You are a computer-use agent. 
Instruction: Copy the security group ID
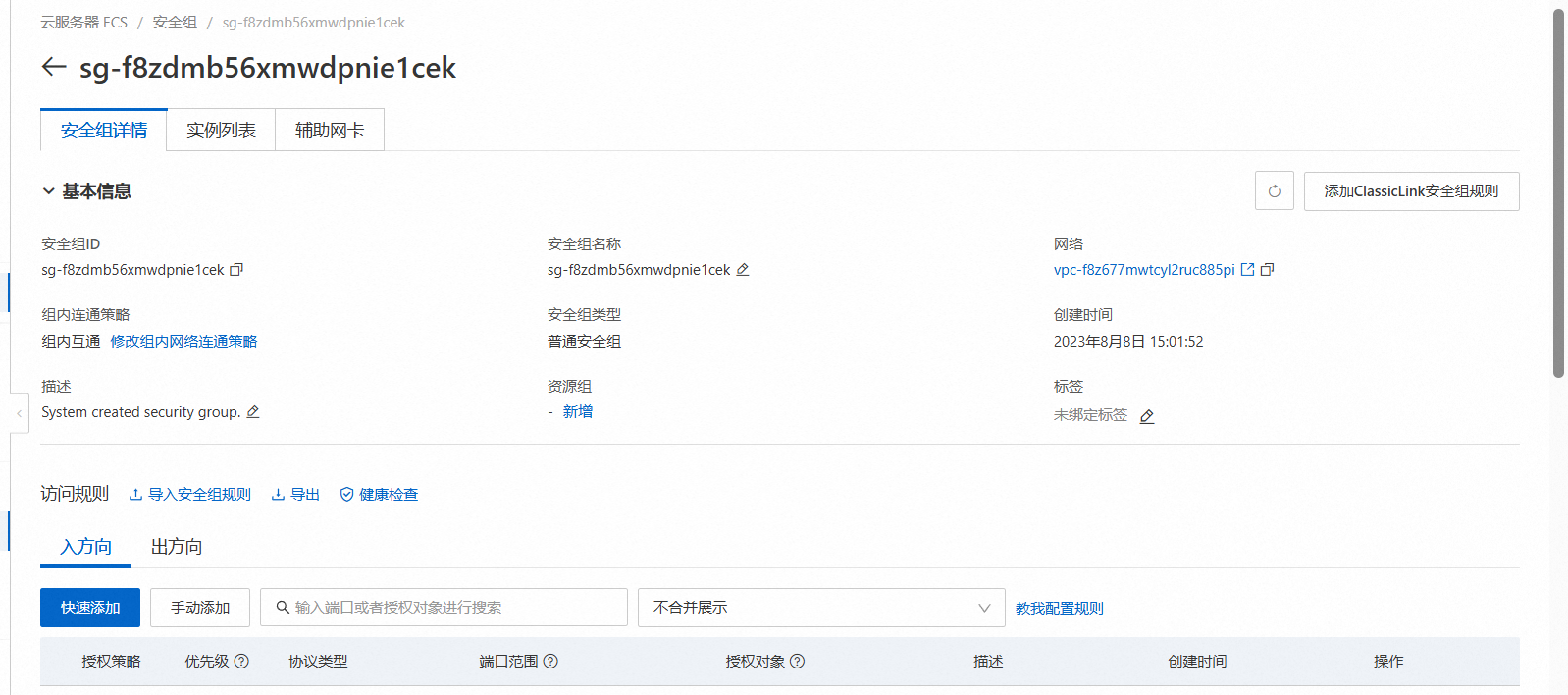click(236, 270)
